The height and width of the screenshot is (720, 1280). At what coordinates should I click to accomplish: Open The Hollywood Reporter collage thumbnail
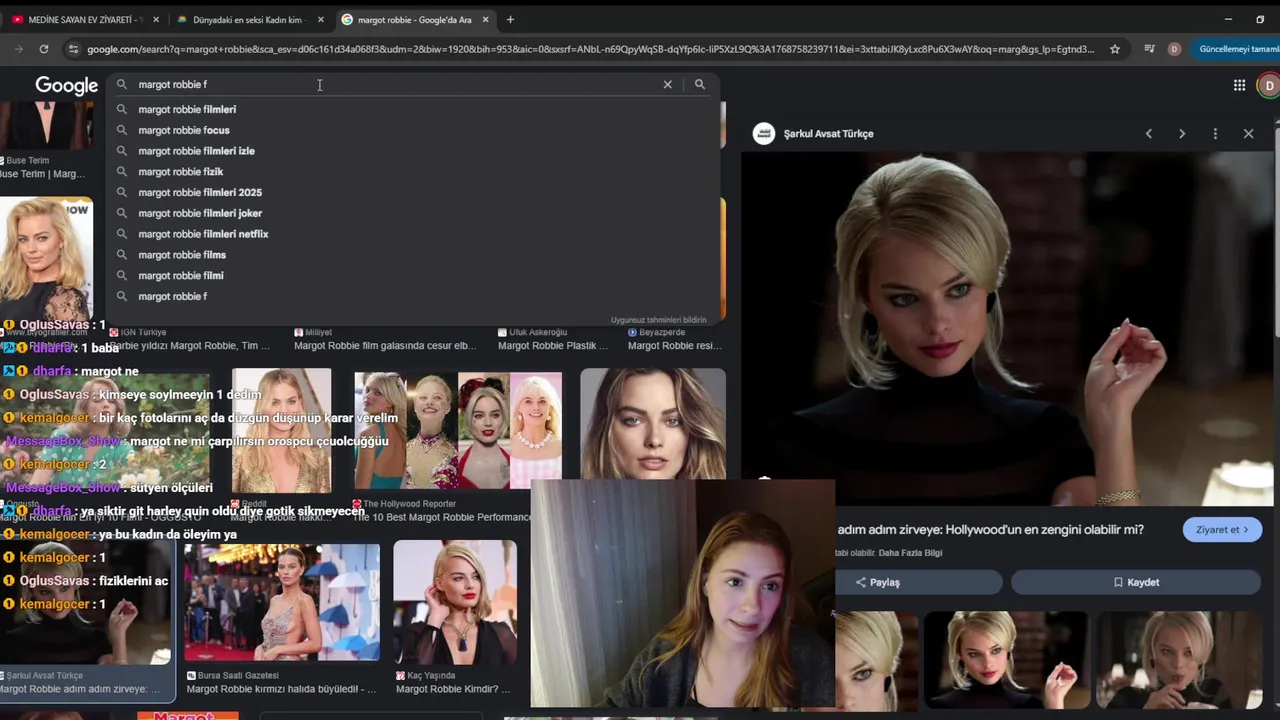coord(458,432)
